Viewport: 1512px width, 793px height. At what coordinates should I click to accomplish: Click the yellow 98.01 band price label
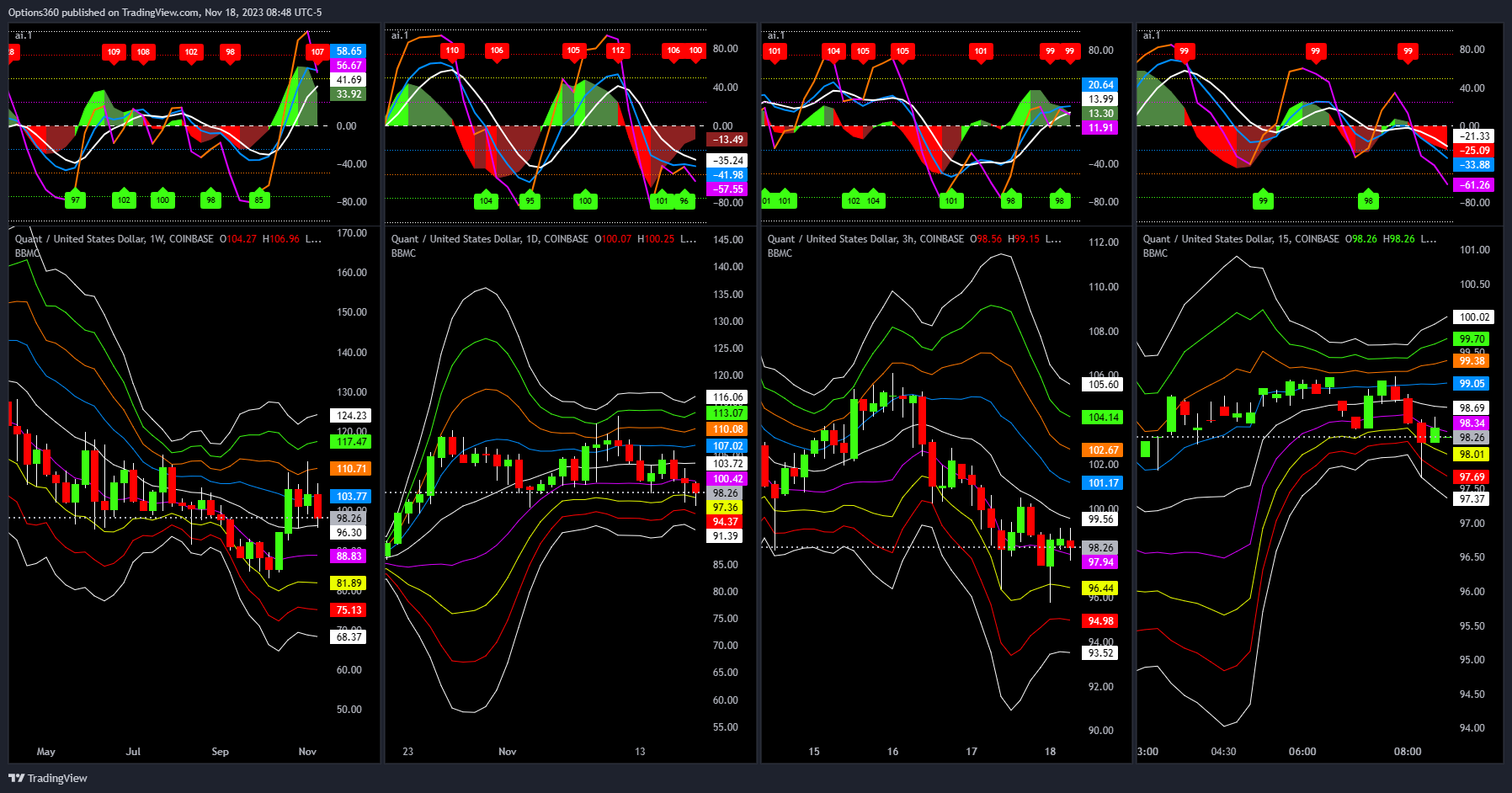pyautogui.click(x=1472, y=455)
